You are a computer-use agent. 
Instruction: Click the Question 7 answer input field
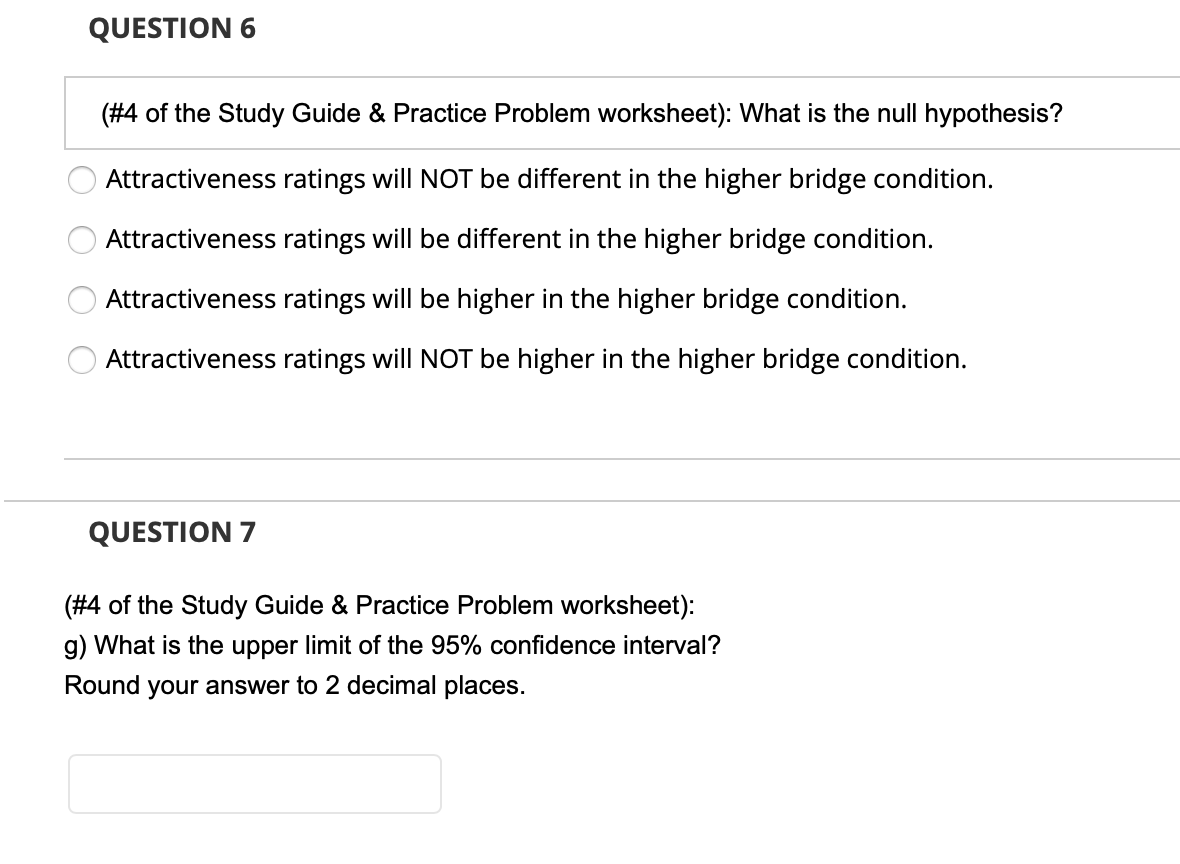point(254,784)
